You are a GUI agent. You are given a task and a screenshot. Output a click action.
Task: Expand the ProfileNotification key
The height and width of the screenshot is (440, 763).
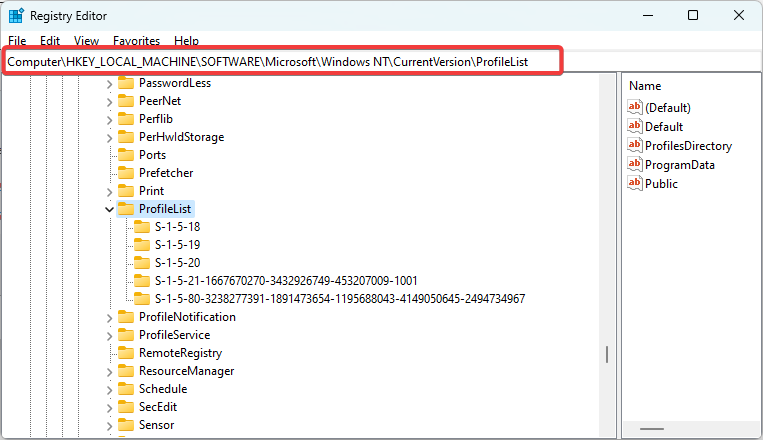pyautogui.click(x=109, y=318)
